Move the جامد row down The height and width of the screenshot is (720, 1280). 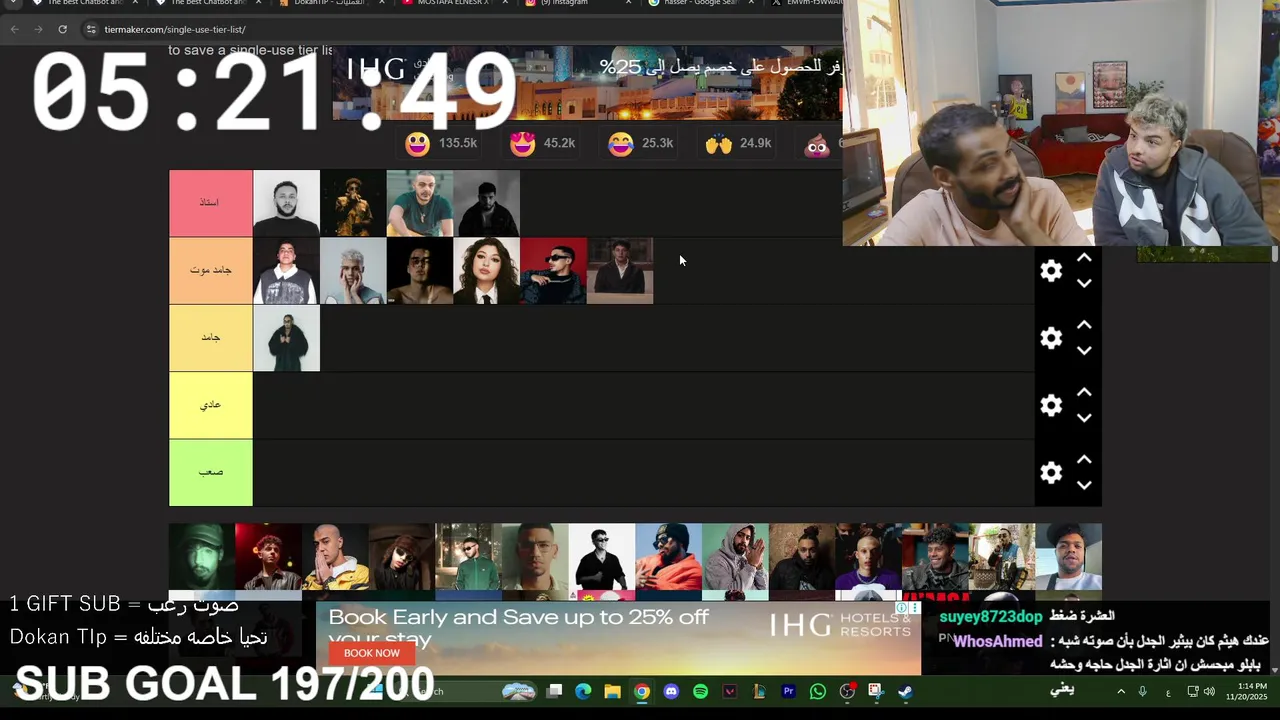(x=1084, y=350)
